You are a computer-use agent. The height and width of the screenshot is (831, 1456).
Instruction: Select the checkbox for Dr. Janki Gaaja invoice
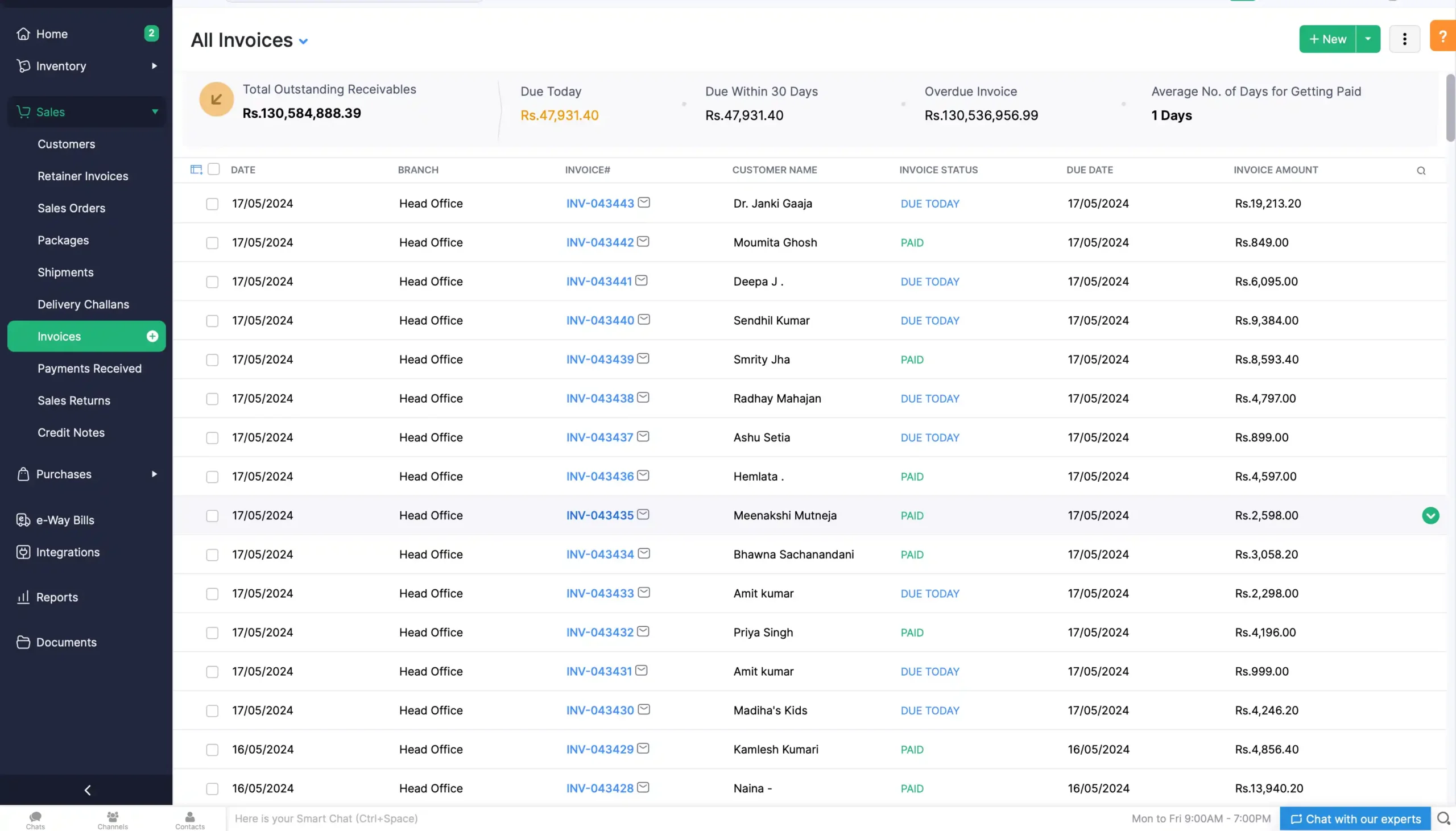click(x=212, y=204)
